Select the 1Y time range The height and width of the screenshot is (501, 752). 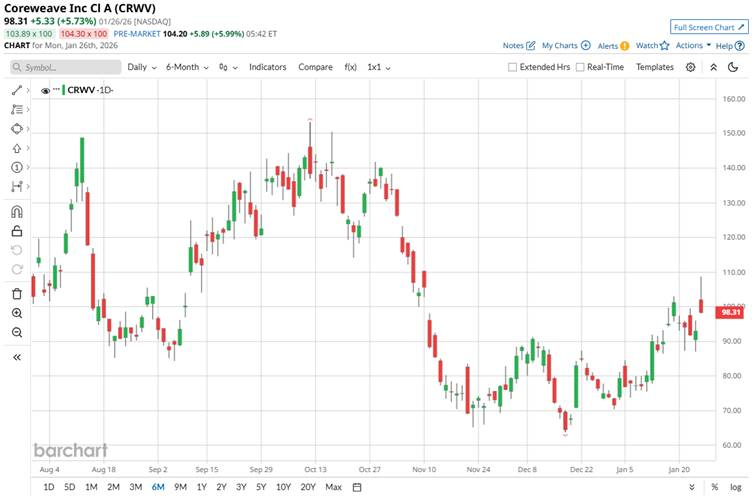[x=201, y=487]
